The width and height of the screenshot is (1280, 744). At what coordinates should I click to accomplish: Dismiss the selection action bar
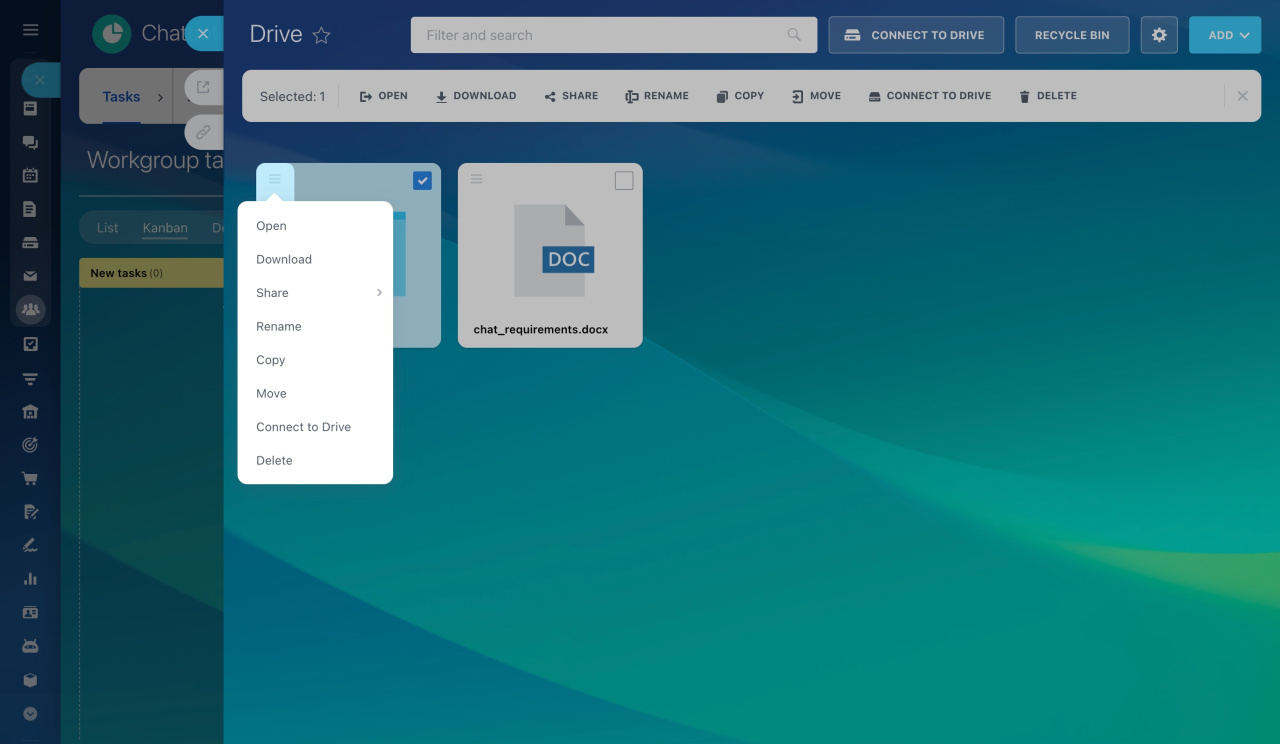coord(1242,96)
